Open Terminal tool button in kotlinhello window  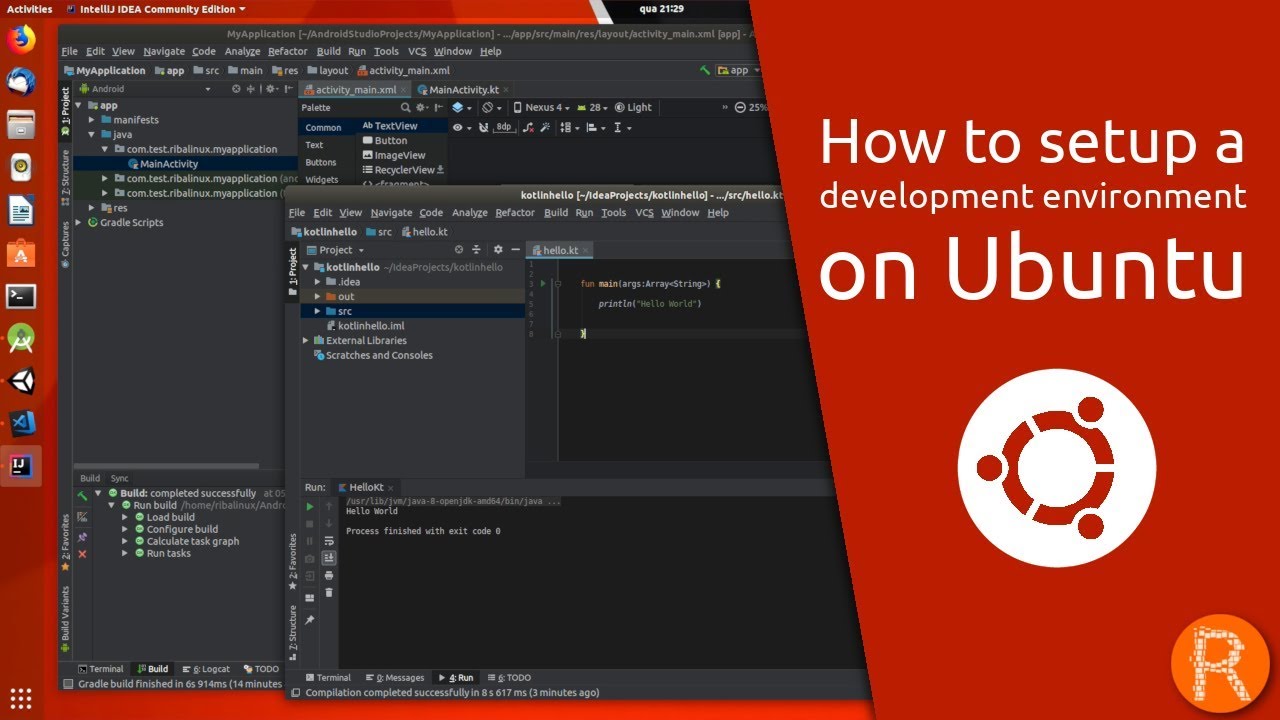click(327, 678)
